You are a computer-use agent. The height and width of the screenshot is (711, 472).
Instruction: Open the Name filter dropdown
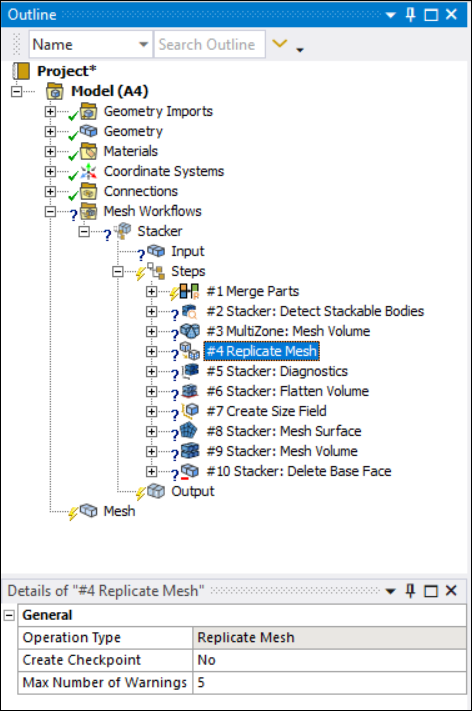pos(143,44)
